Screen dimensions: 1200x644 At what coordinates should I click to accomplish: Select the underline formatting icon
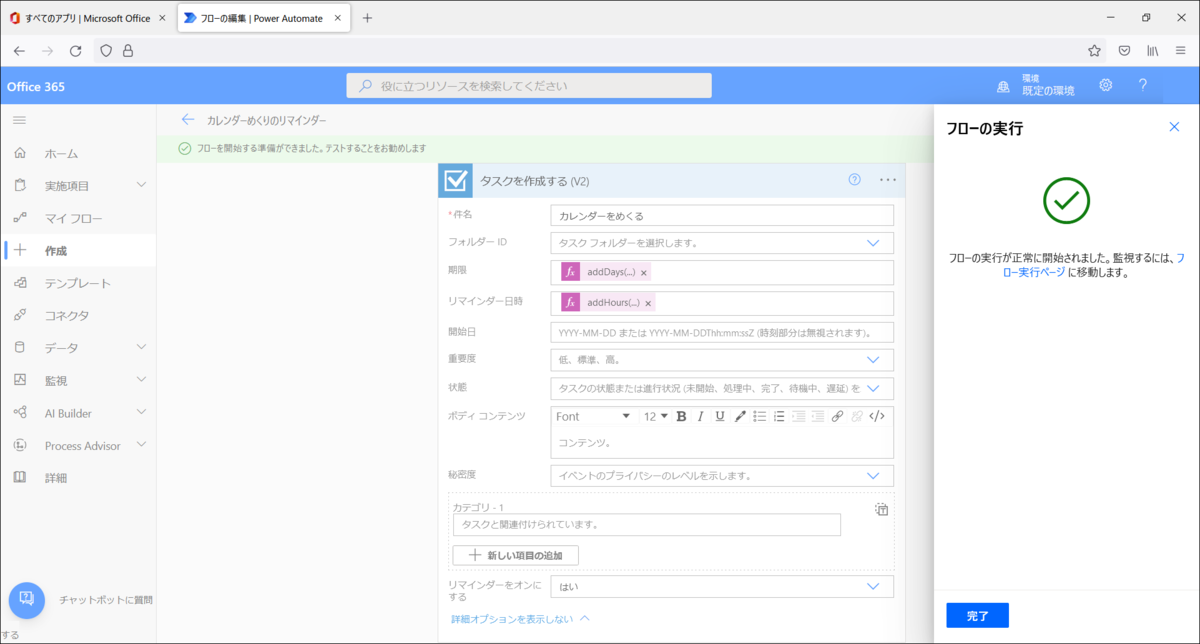[720, 416]
